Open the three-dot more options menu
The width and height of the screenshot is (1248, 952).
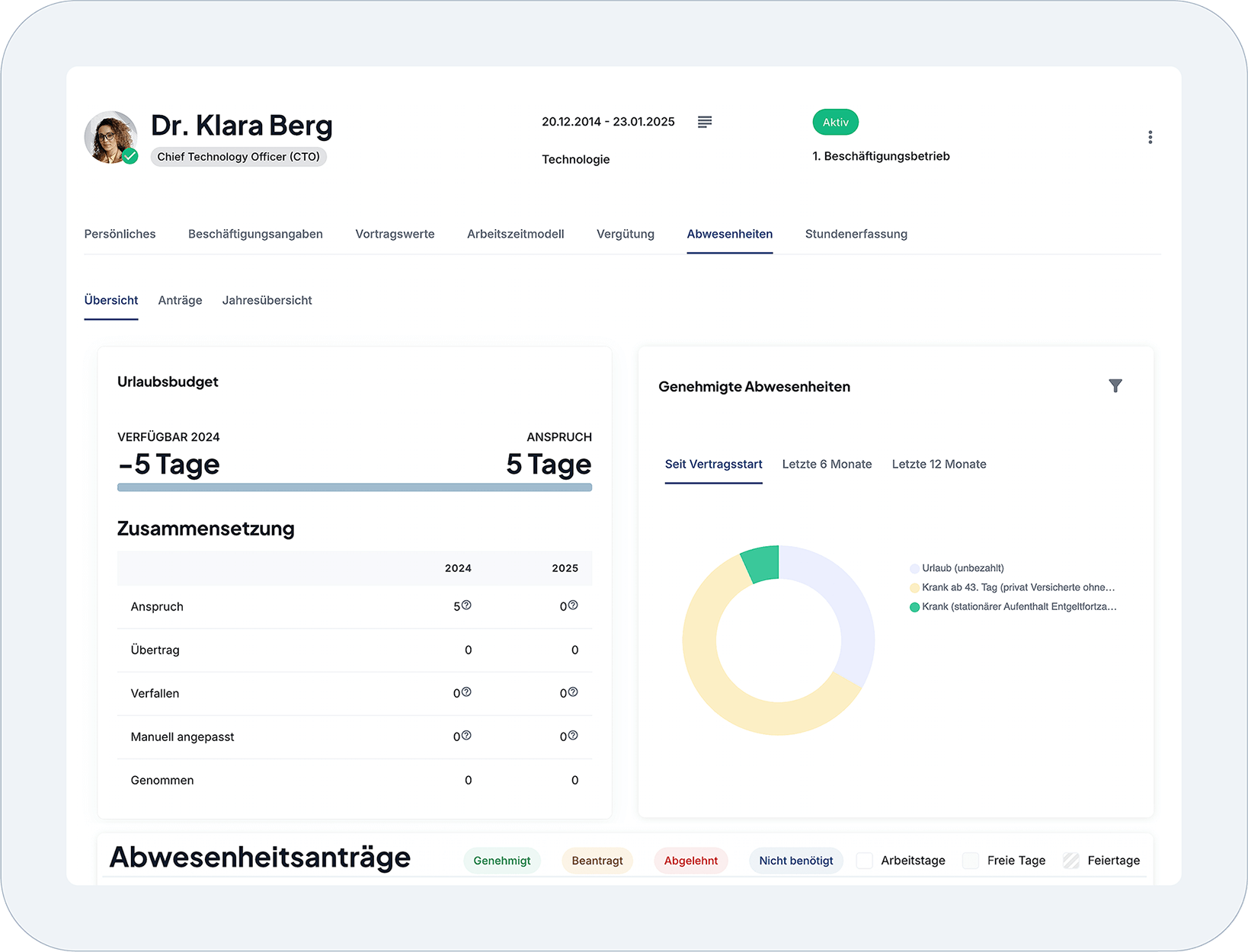[x=1150, y=137]
